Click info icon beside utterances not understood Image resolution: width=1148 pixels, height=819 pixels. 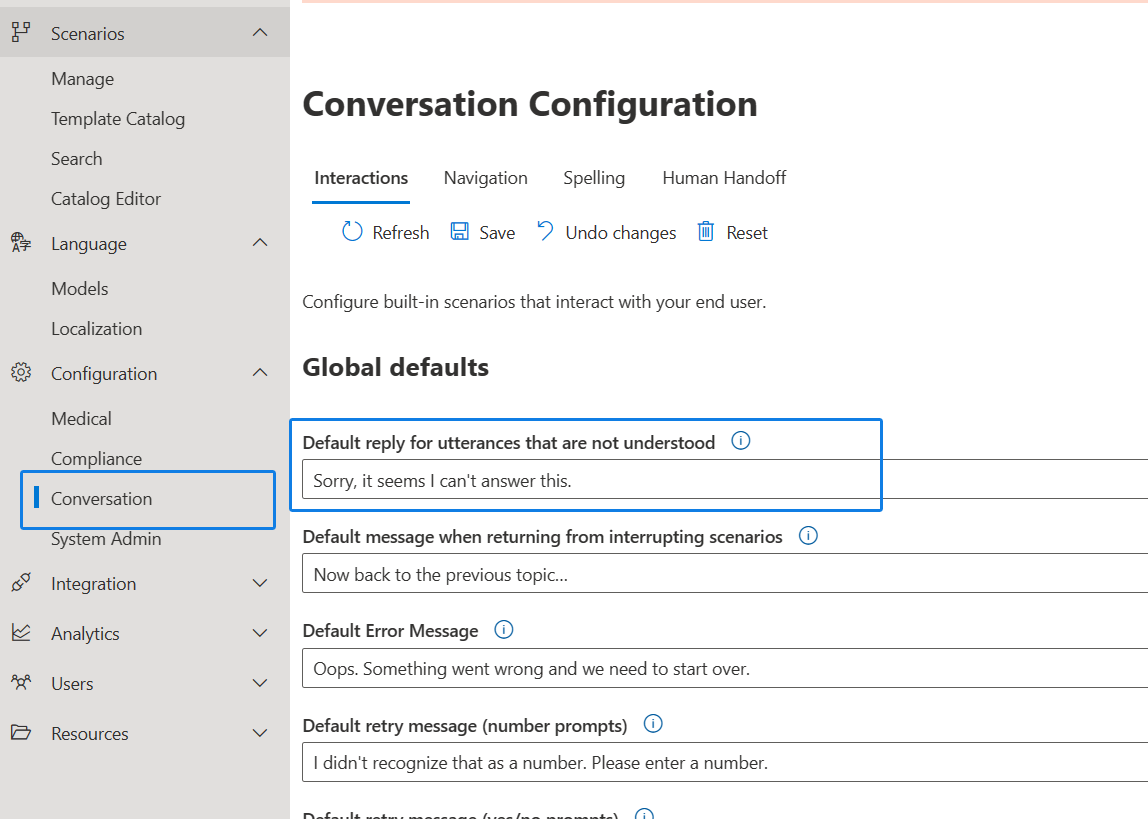(x=741, y=441)
